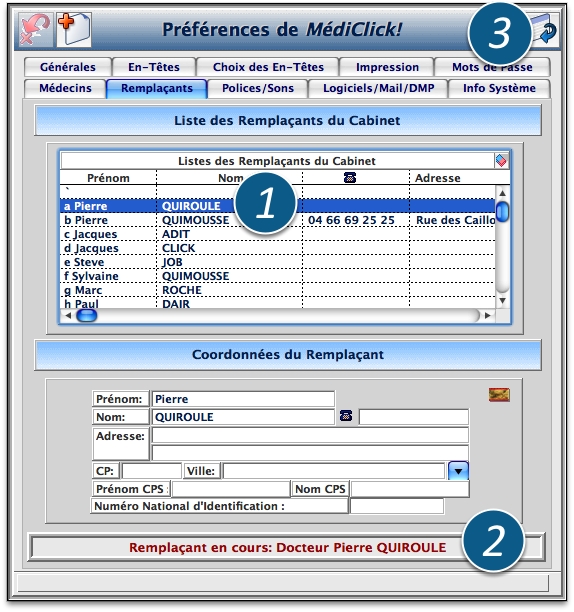Select the row b Pierre QUIMOUSSE
The image size is (574, 612).
click(277, 220)
